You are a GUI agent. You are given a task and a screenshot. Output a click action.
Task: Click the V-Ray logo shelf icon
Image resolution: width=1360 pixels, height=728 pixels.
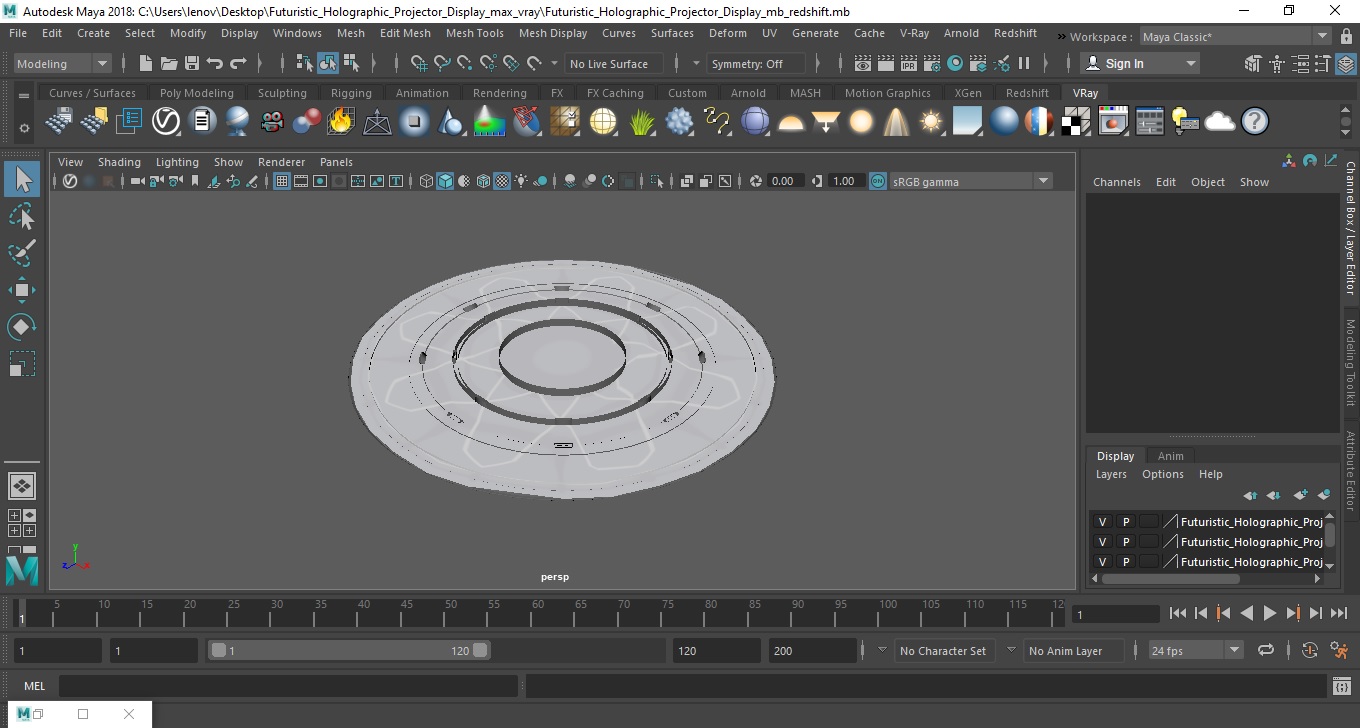[x=165, y=122]
